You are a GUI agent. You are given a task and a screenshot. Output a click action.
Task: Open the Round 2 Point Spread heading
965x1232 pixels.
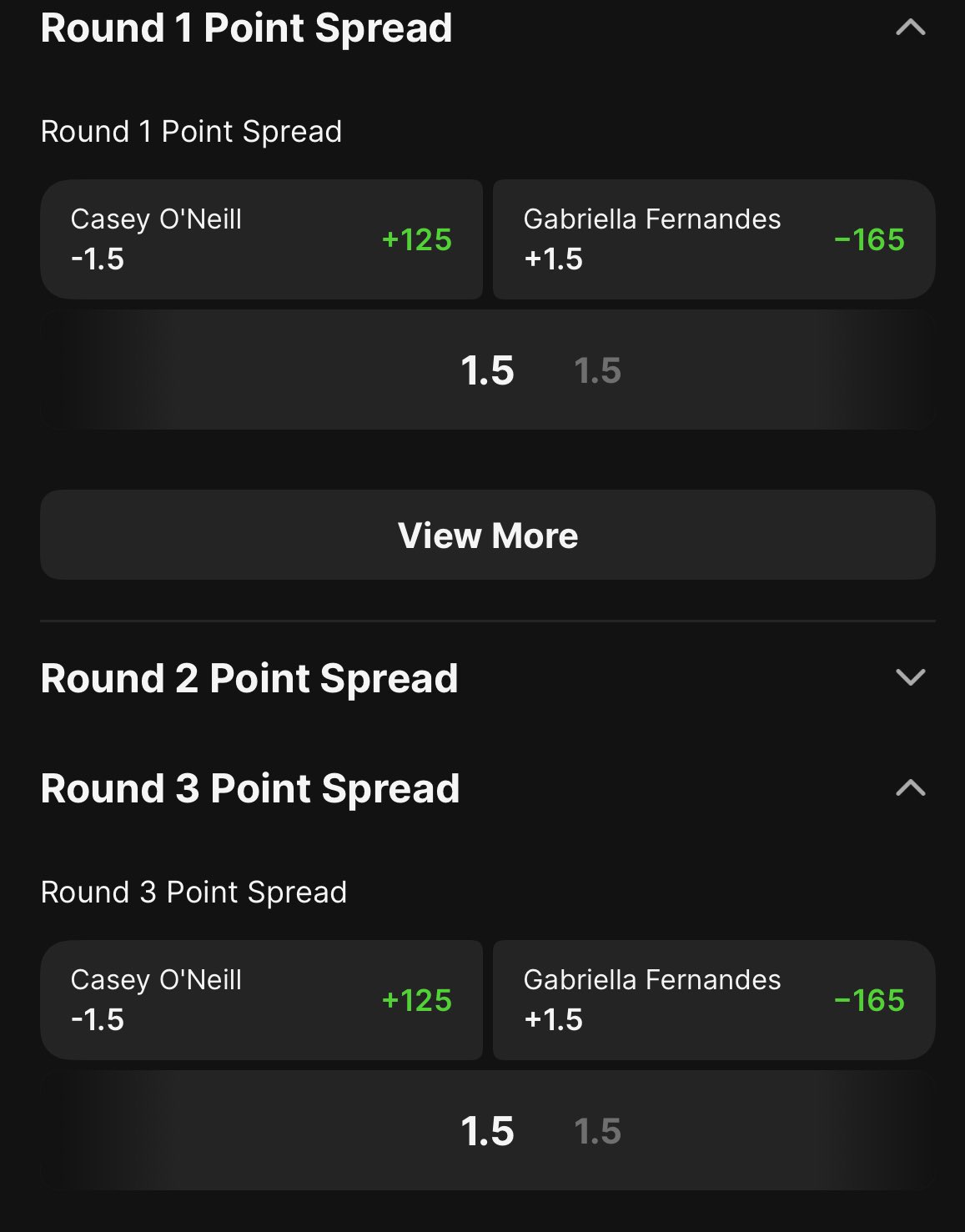tap(249, 678)
